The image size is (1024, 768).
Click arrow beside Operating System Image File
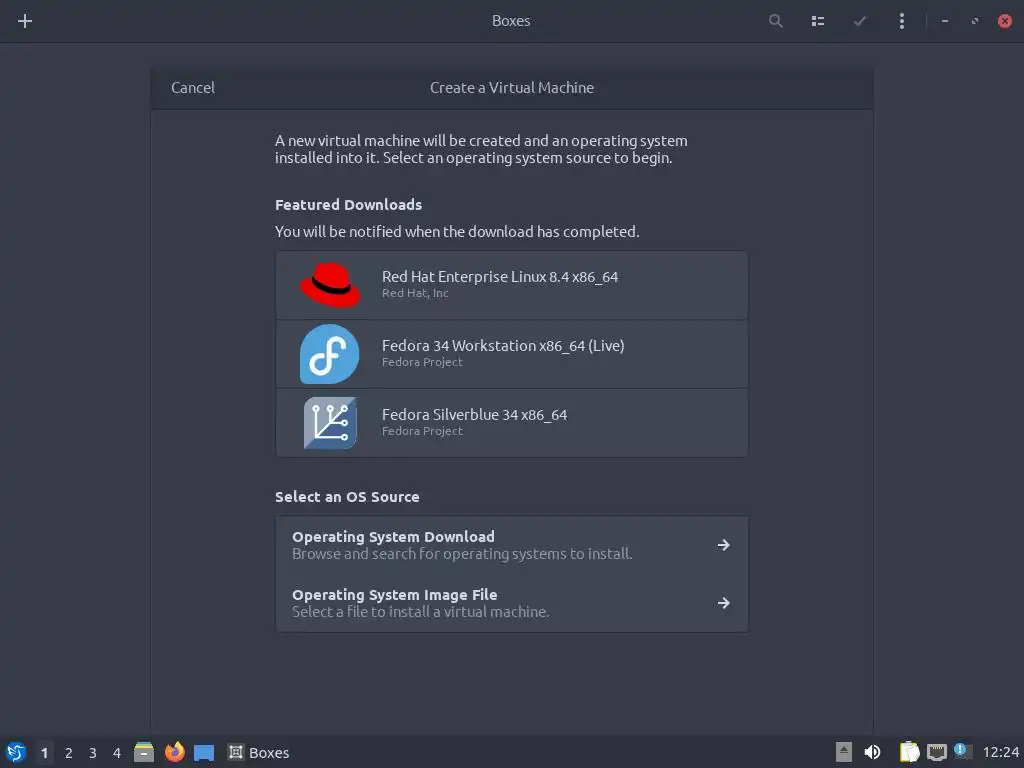[x=723, y=603]
